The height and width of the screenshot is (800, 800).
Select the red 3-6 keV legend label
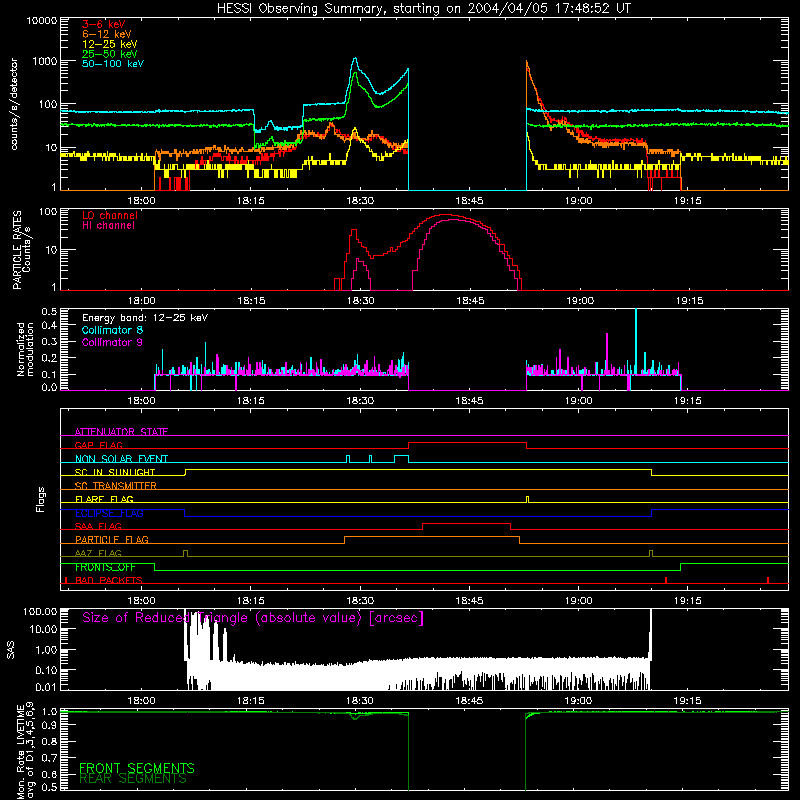click(x=104, y=24)
